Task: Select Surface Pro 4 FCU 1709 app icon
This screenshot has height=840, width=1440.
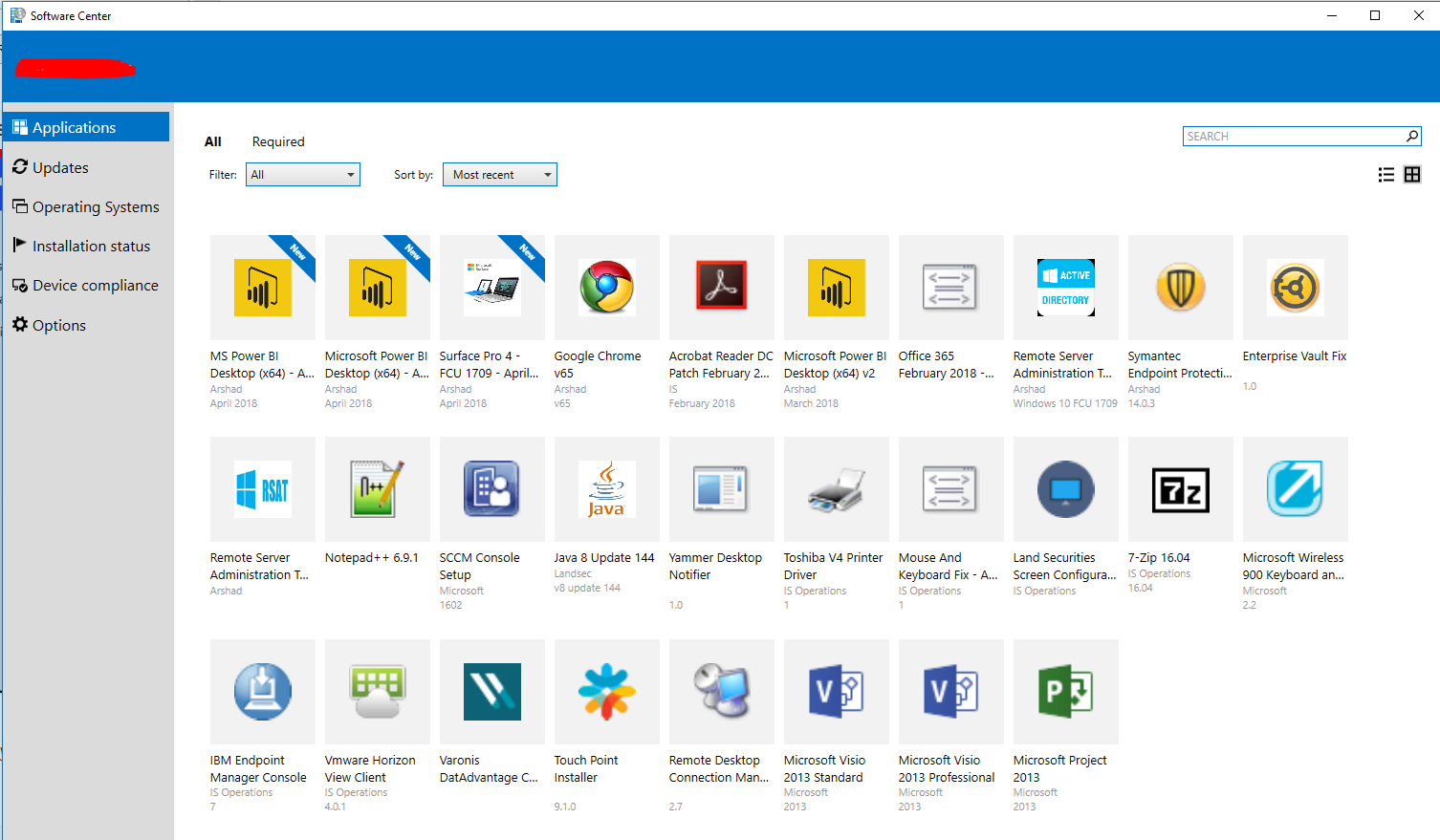Action: tap(492, 288)
